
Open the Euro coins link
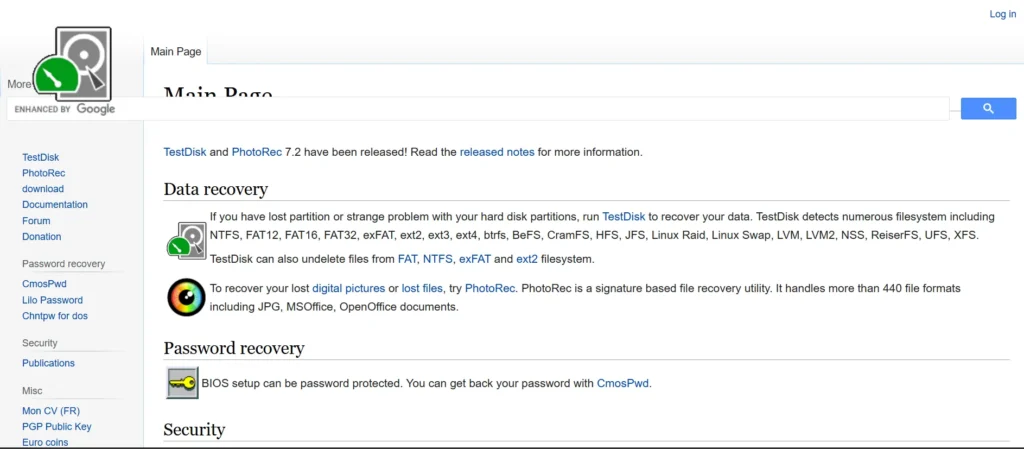[45, 442]
